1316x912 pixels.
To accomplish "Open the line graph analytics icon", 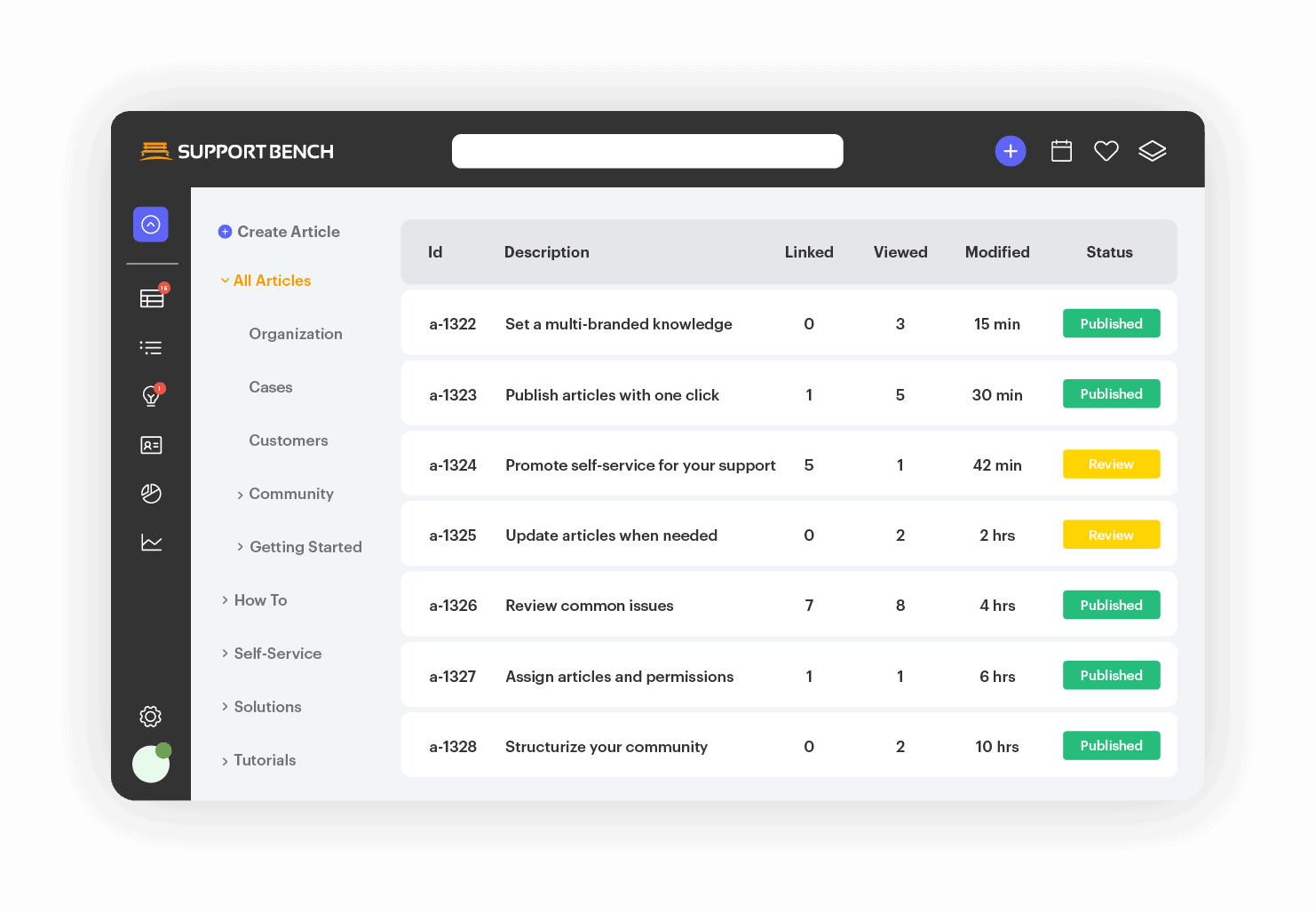I will pos(151,543).
